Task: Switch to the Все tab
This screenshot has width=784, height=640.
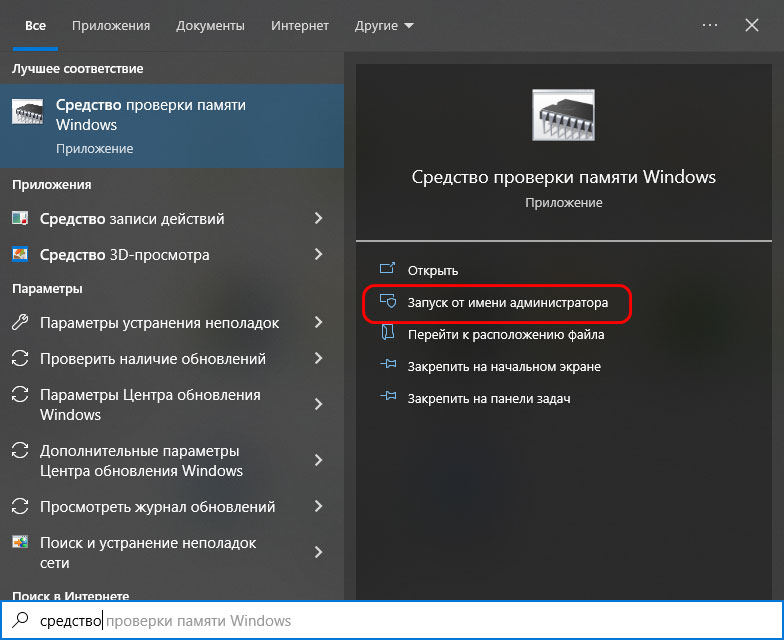Action: (35, 26)
